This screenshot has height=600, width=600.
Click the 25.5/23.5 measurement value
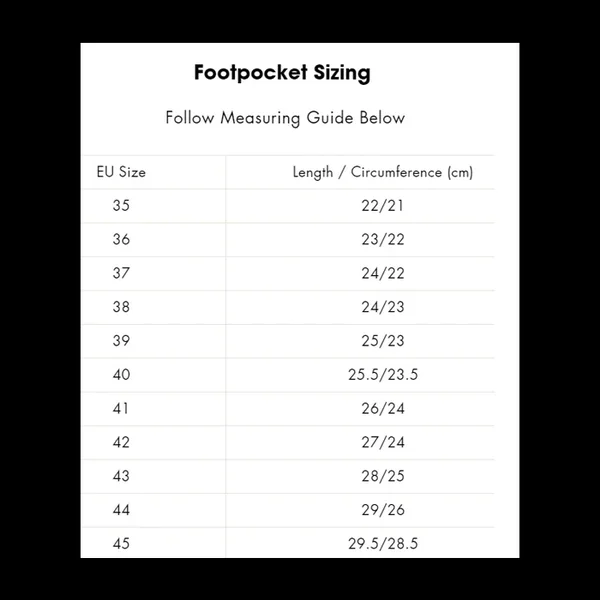[382, 376]
